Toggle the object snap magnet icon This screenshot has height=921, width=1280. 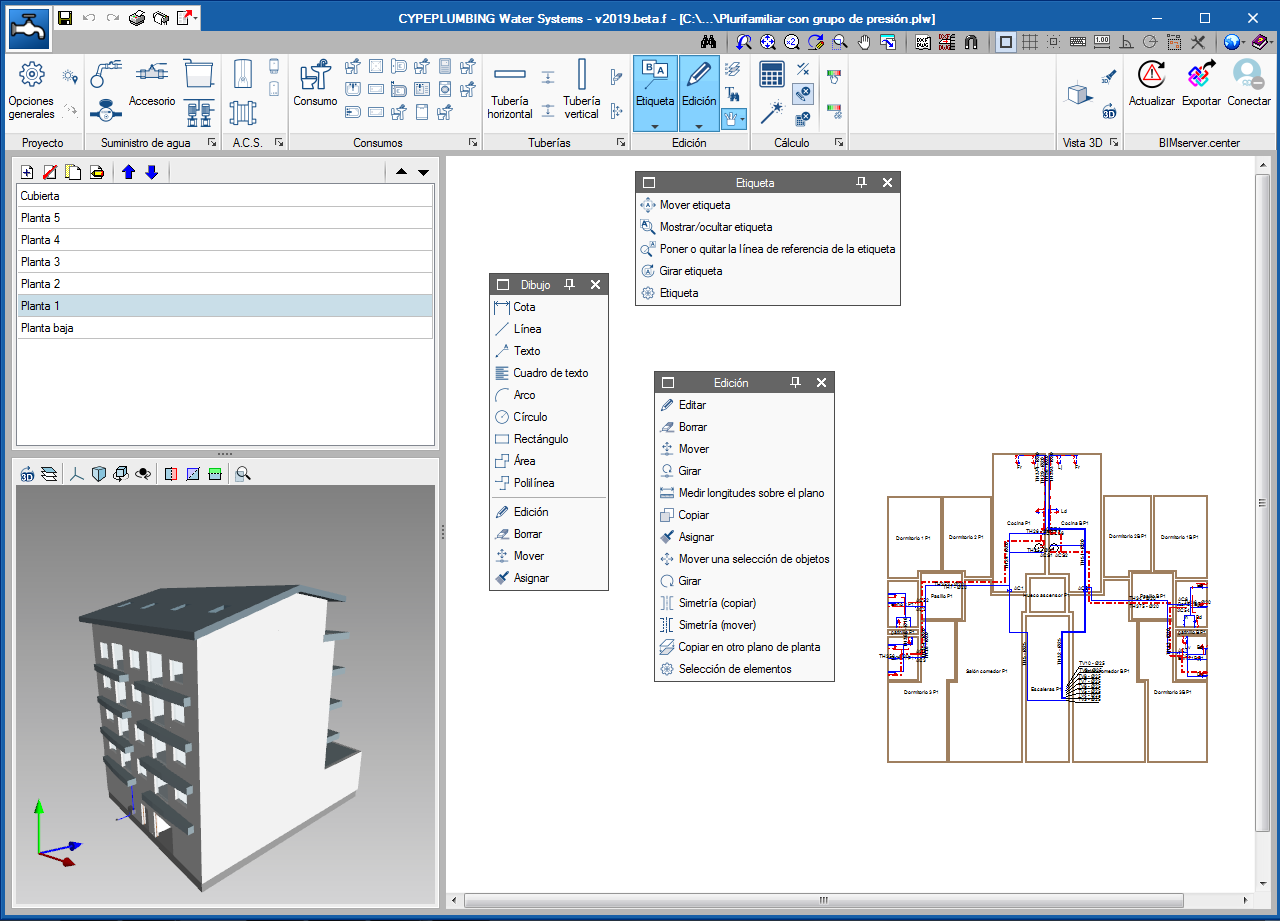pos(970,42)
